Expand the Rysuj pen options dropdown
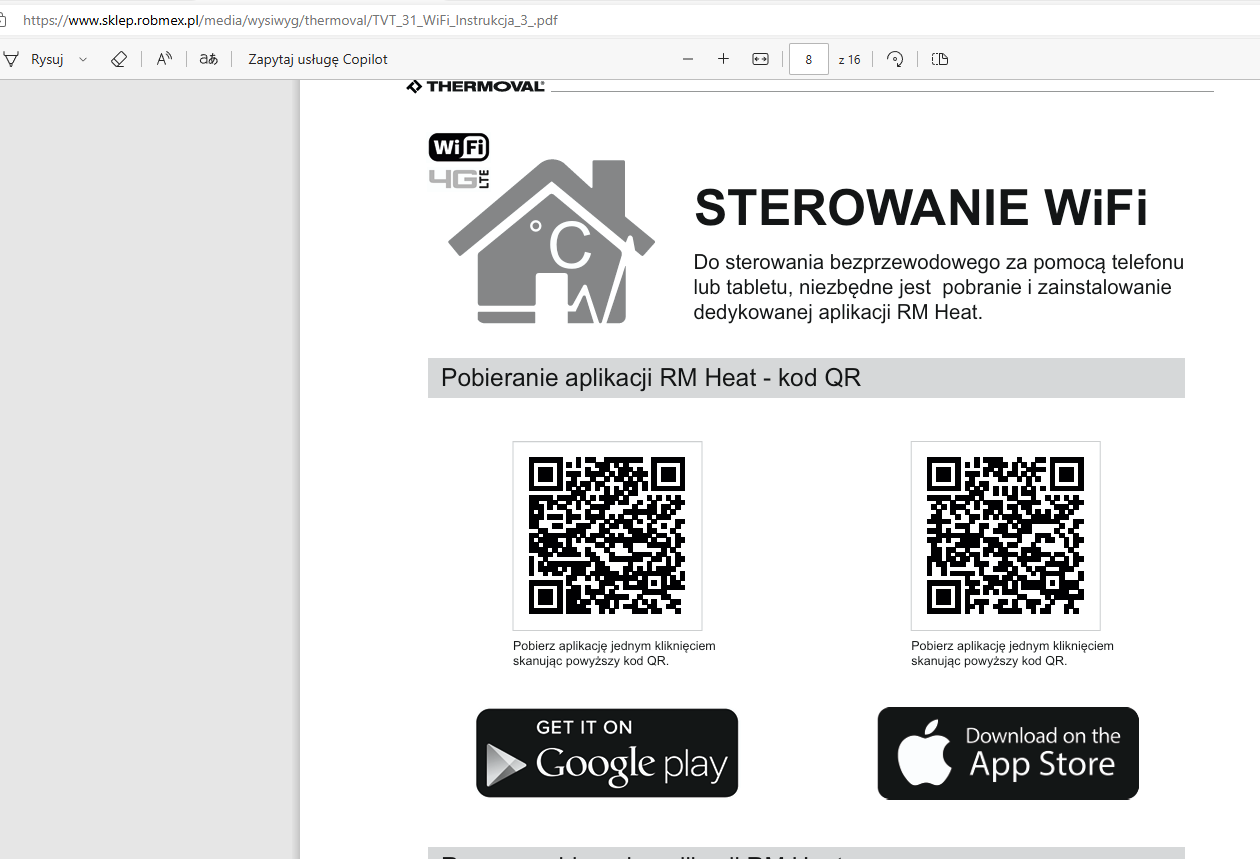This screenshot has width=1260, height=859. tap(83, 59)
